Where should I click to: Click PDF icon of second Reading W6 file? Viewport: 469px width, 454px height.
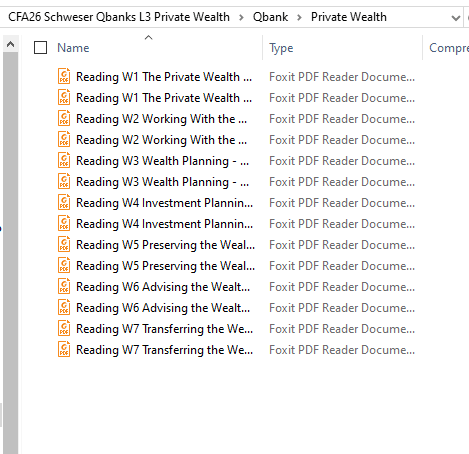click(x=64, y=307)
